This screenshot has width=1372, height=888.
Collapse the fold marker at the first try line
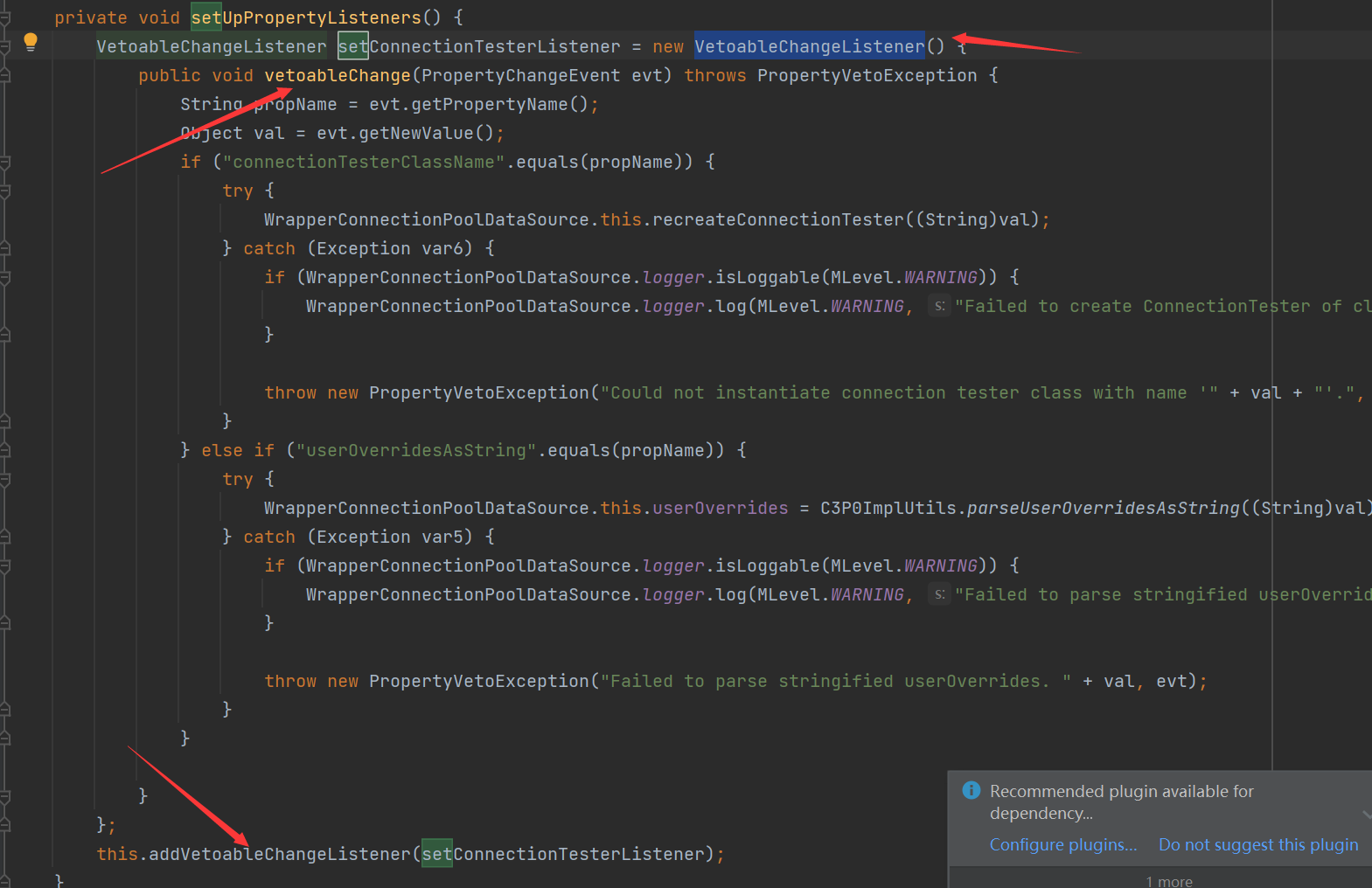point(4,191)
